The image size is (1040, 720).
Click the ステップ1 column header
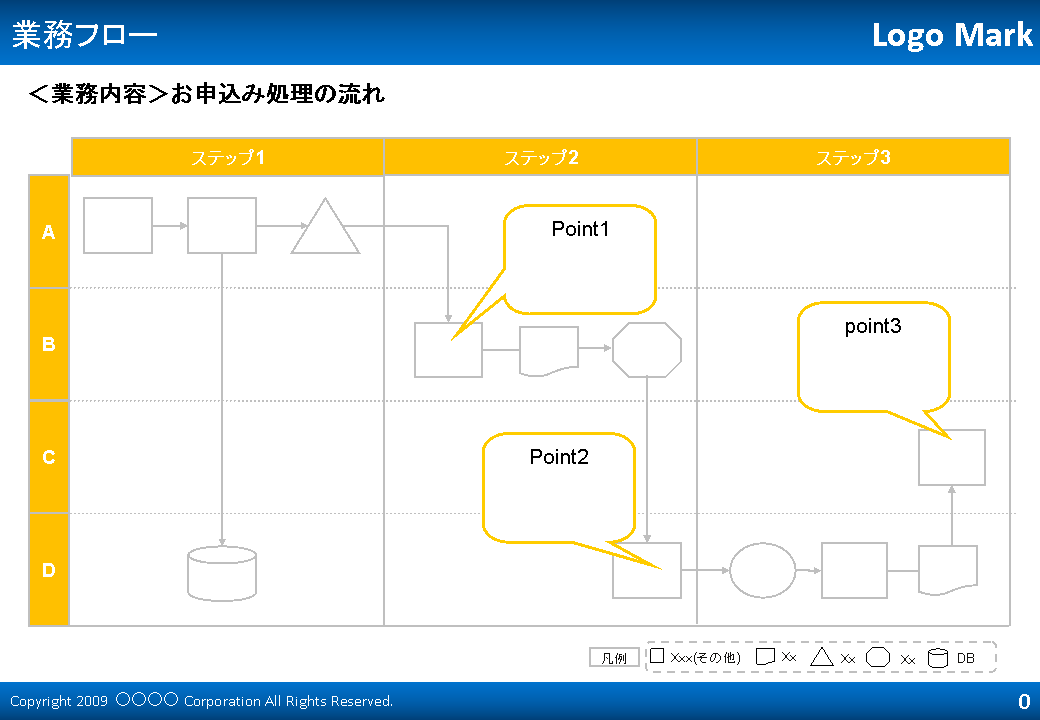click(227, 157)
